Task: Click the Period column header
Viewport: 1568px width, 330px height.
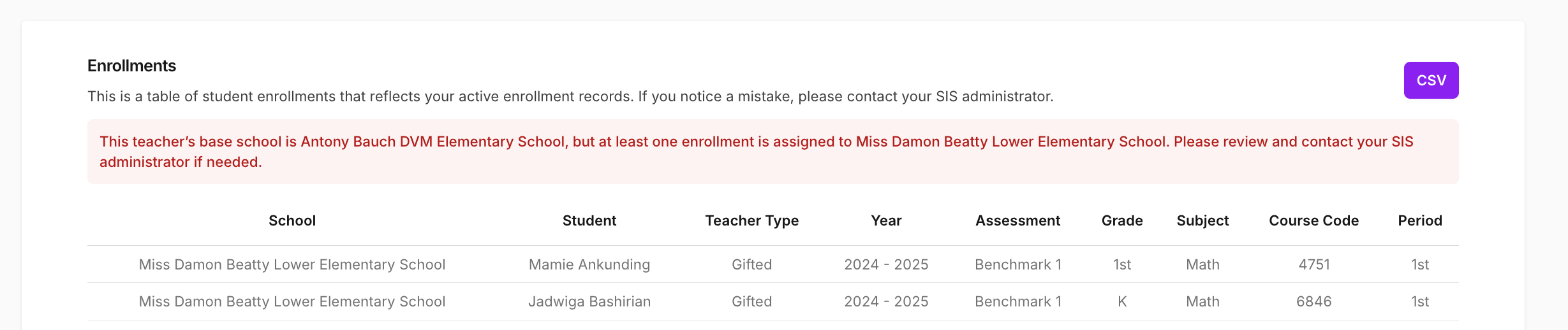Action: point(1419,220)
